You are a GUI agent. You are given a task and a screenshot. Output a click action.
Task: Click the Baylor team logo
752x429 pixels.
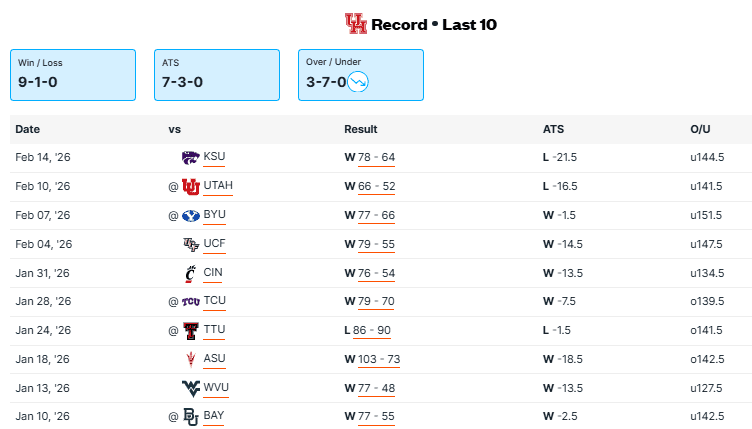[x=190, y=416]
